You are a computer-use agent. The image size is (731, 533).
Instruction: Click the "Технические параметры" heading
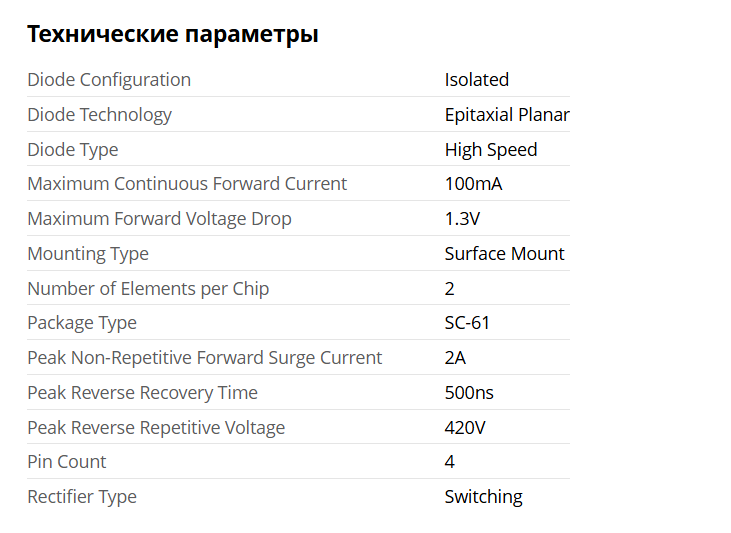click(x=172, y=34)
